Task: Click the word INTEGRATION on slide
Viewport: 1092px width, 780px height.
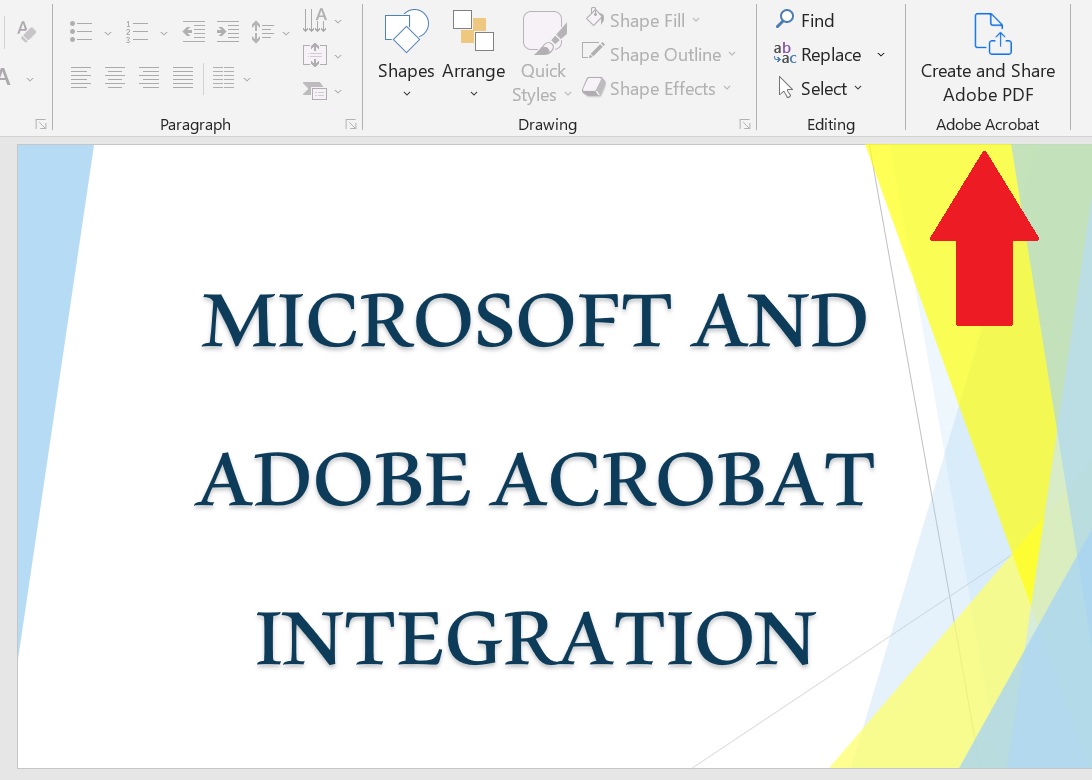Action: click(535, 639)
